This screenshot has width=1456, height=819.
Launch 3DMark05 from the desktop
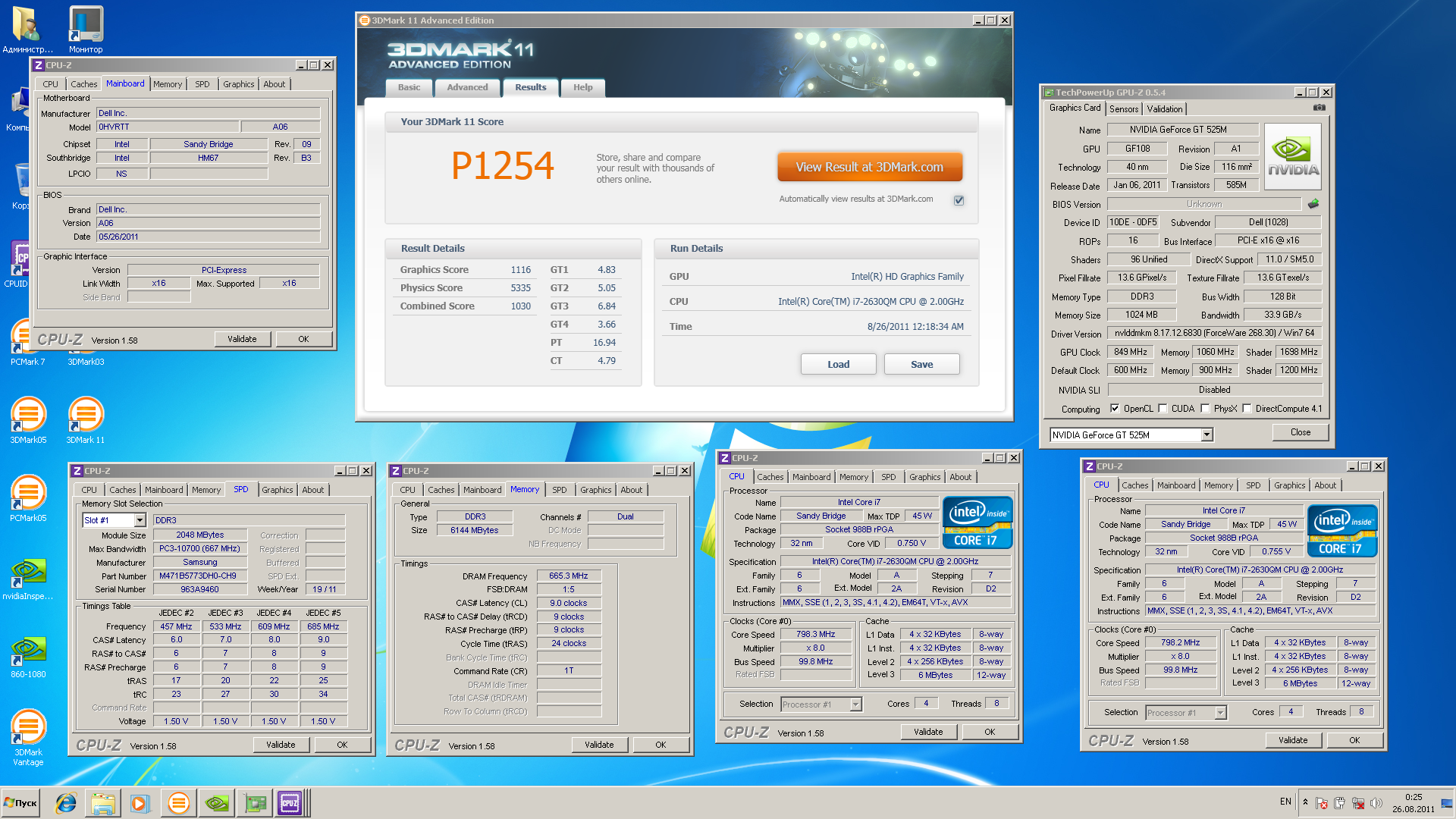pos(28,419)
